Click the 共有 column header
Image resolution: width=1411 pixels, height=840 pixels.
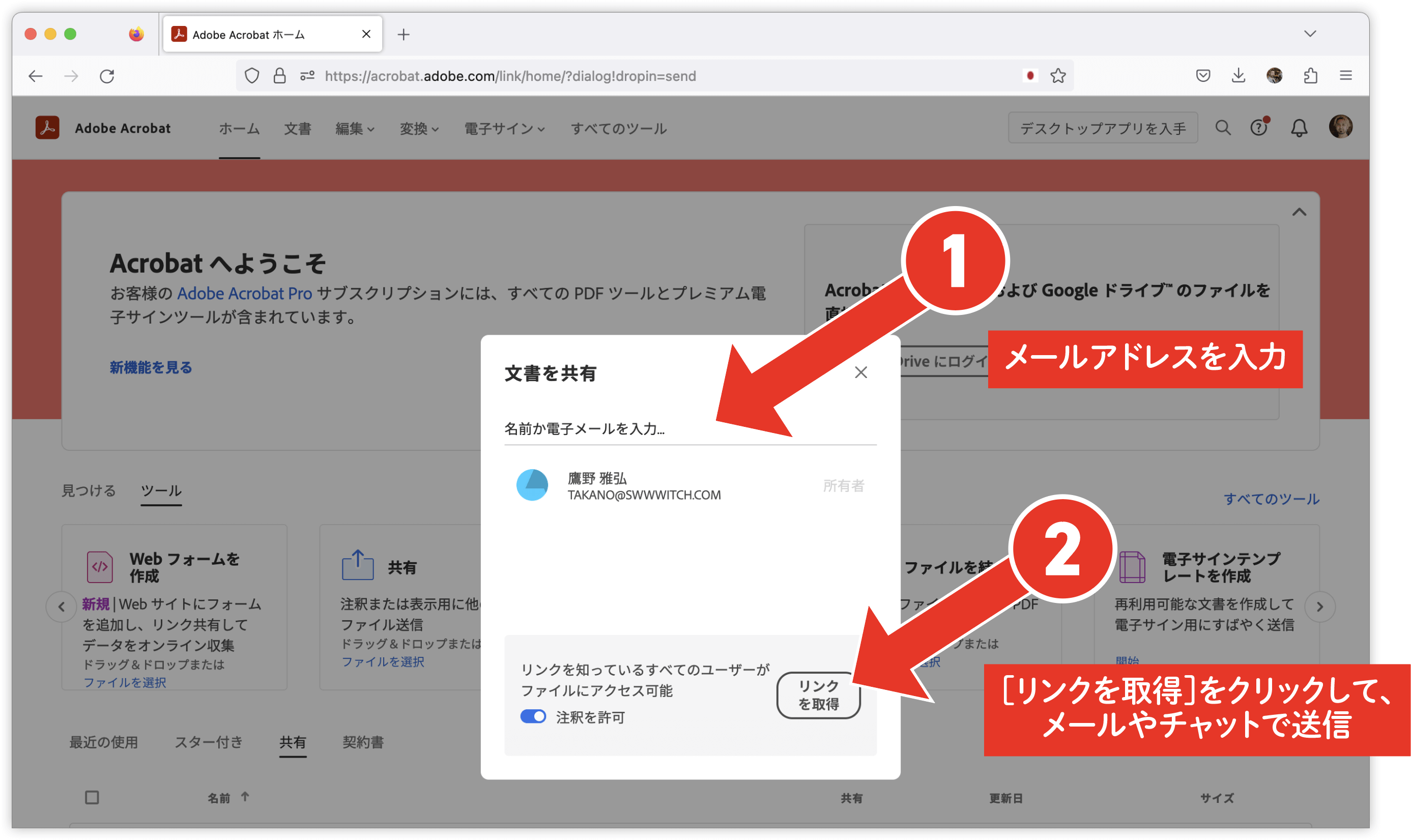point(852,798)
